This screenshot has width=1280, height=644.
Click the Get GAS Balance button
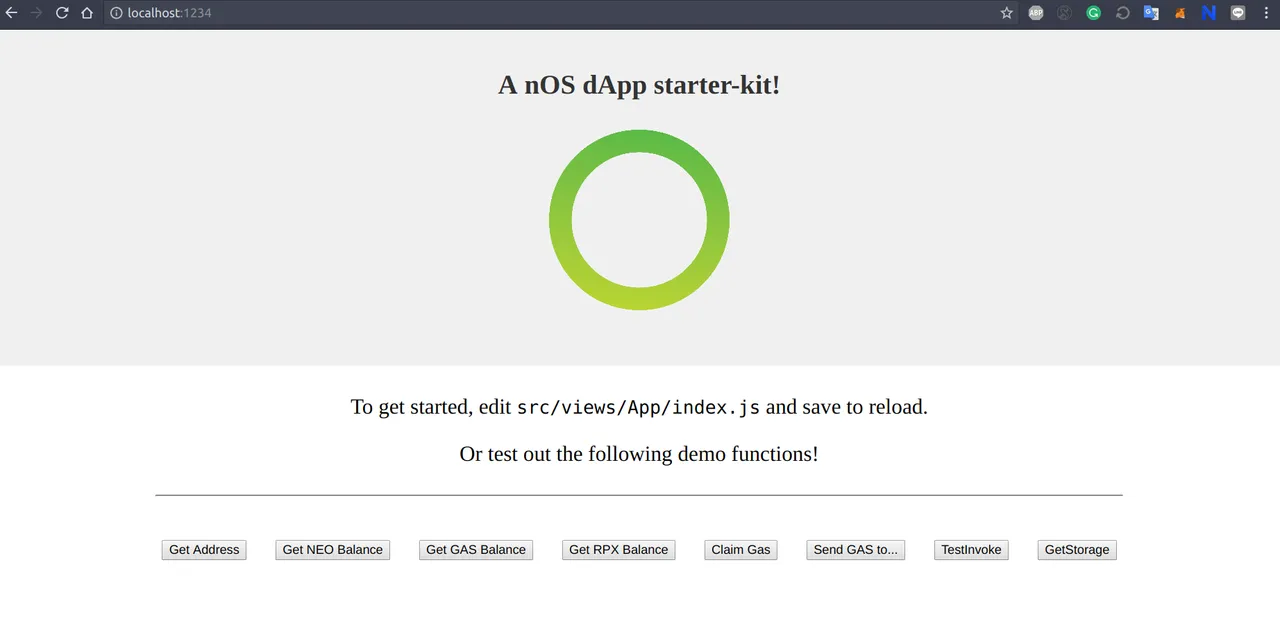click(x=476, y=550)
